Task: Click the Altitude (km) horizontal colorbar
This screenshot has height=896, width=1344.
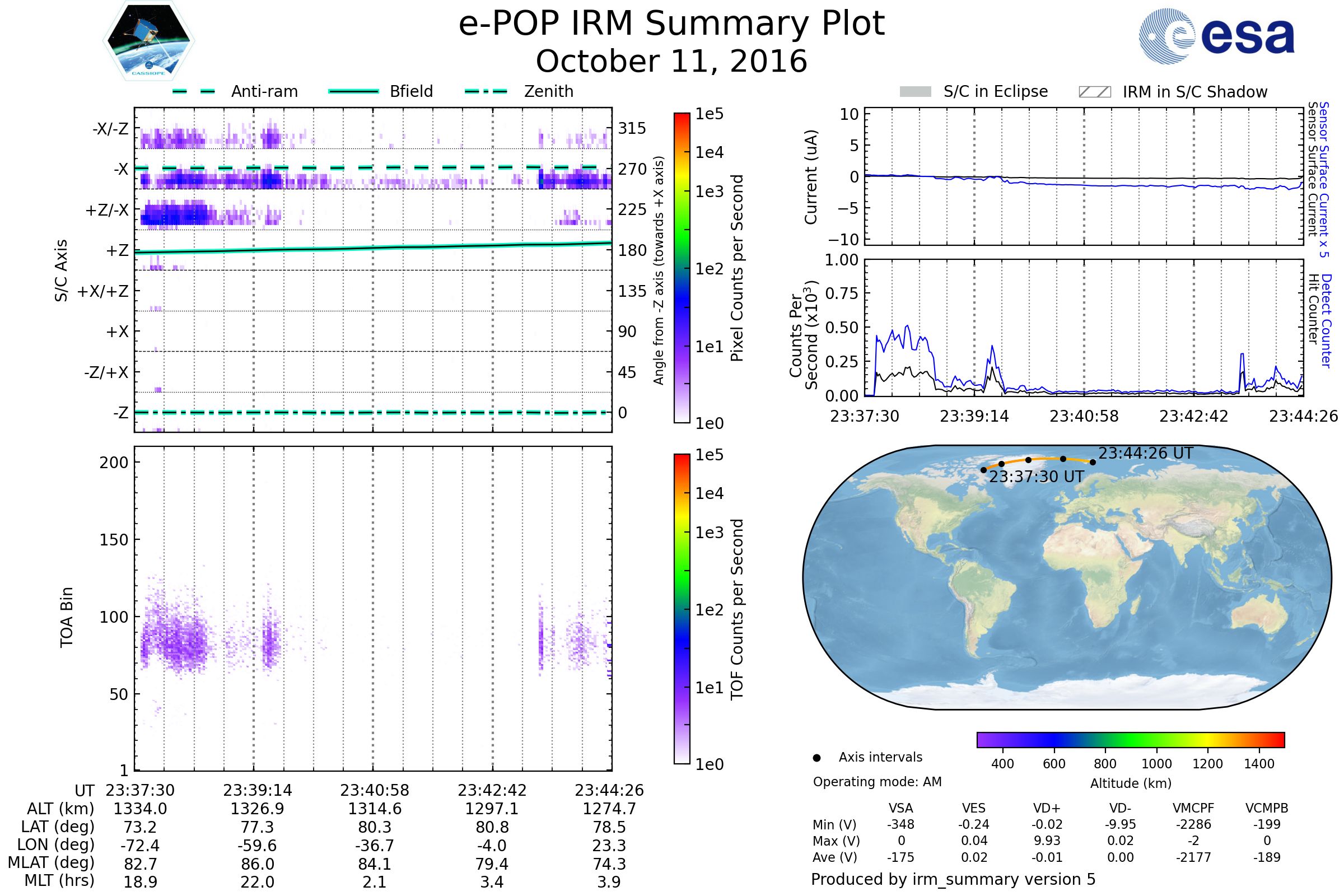Action: pyautogui.click(x=1131, y=740)
